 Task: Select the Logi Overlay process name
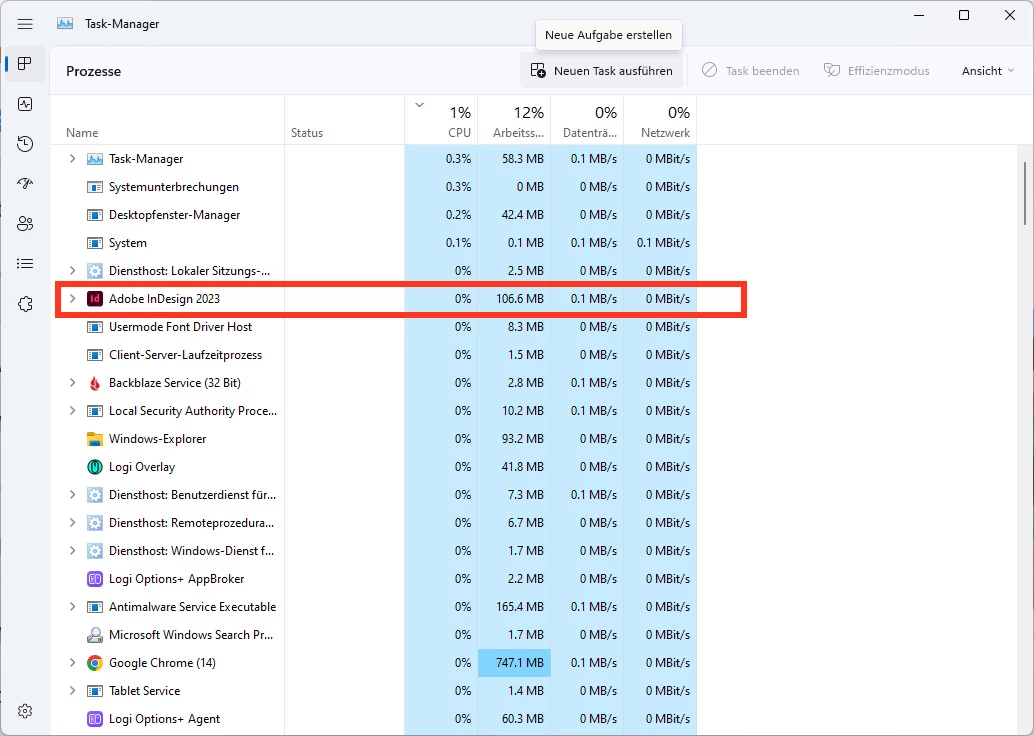[142, 467]
